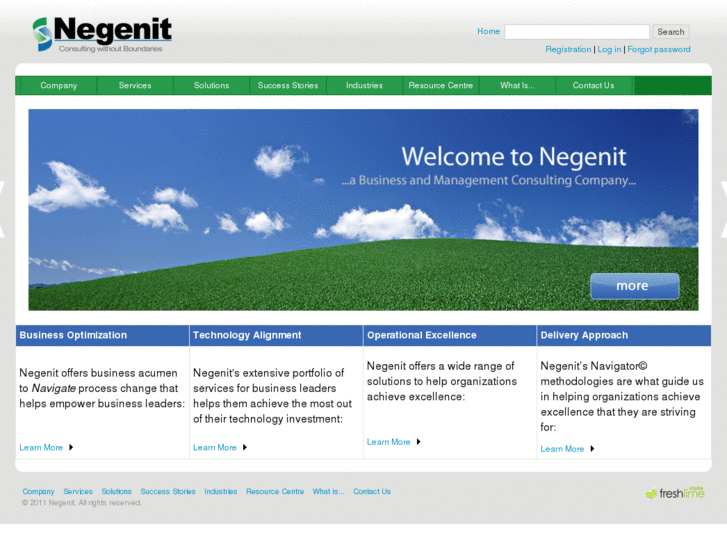Open the Log in link
Screen dimensions: 727x545
click(609, 49)
